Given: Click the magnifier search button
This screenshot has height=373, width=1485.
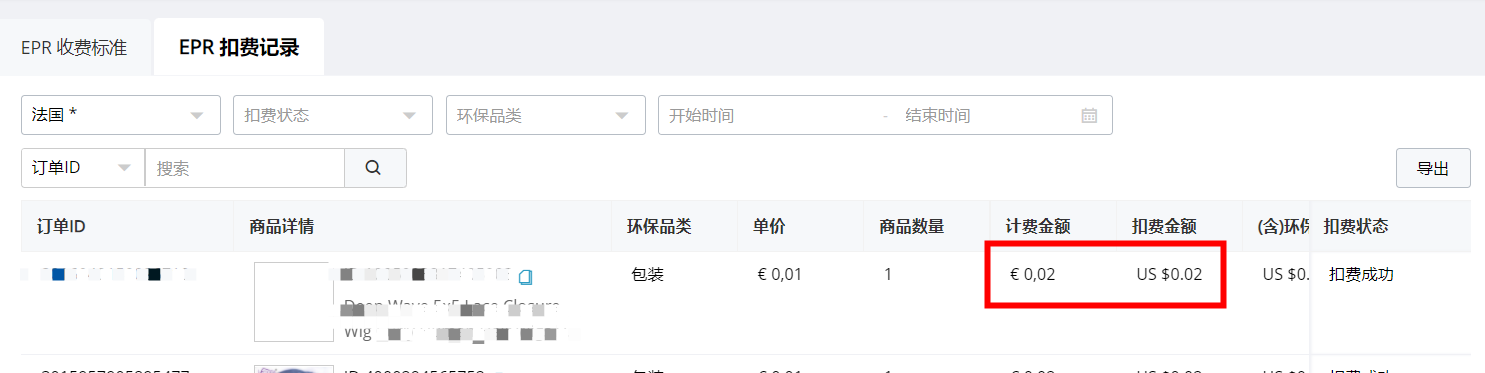Looking at the screenshot, I should (375, 168).
